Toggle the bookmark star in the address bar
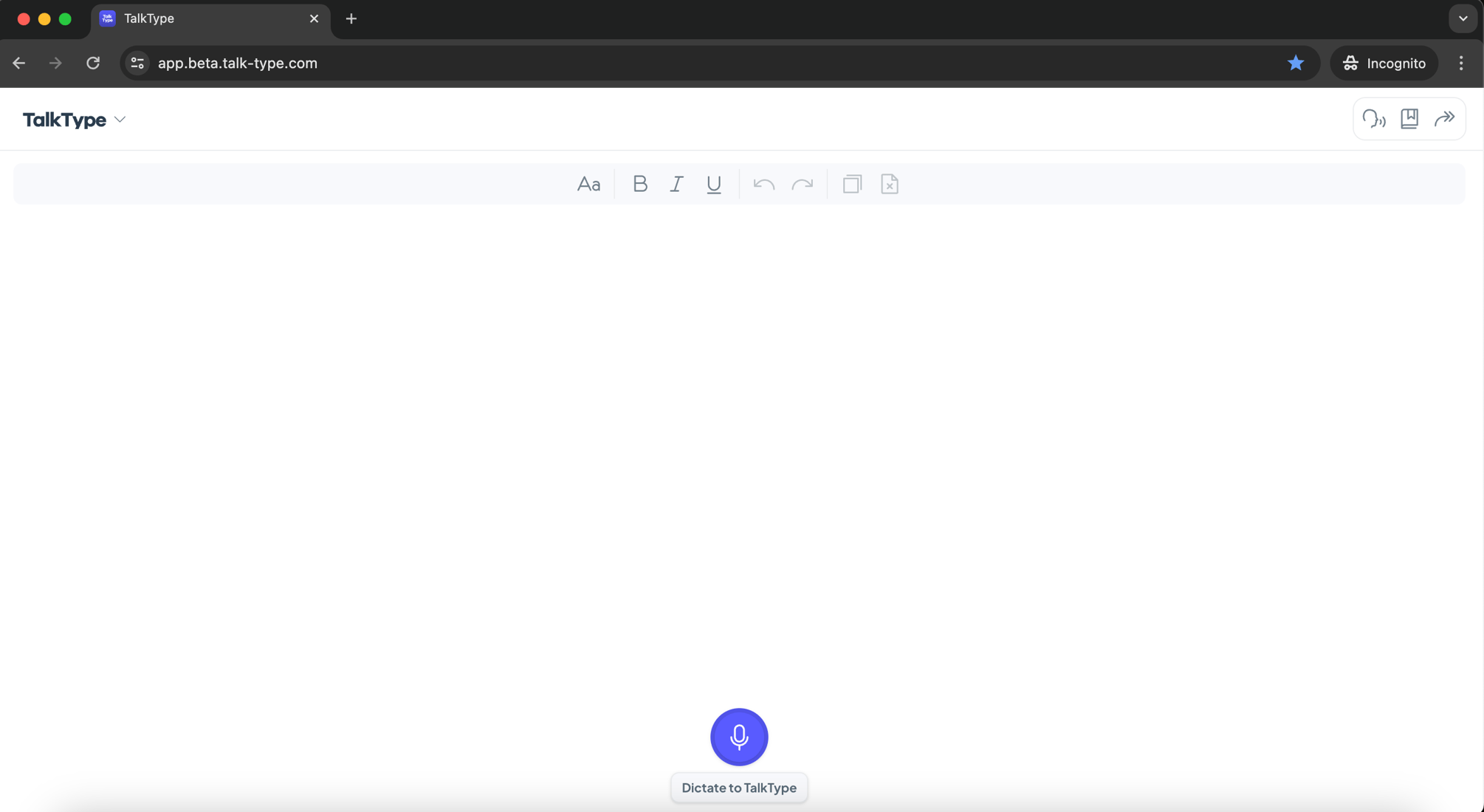 [x=1296, y=63]
